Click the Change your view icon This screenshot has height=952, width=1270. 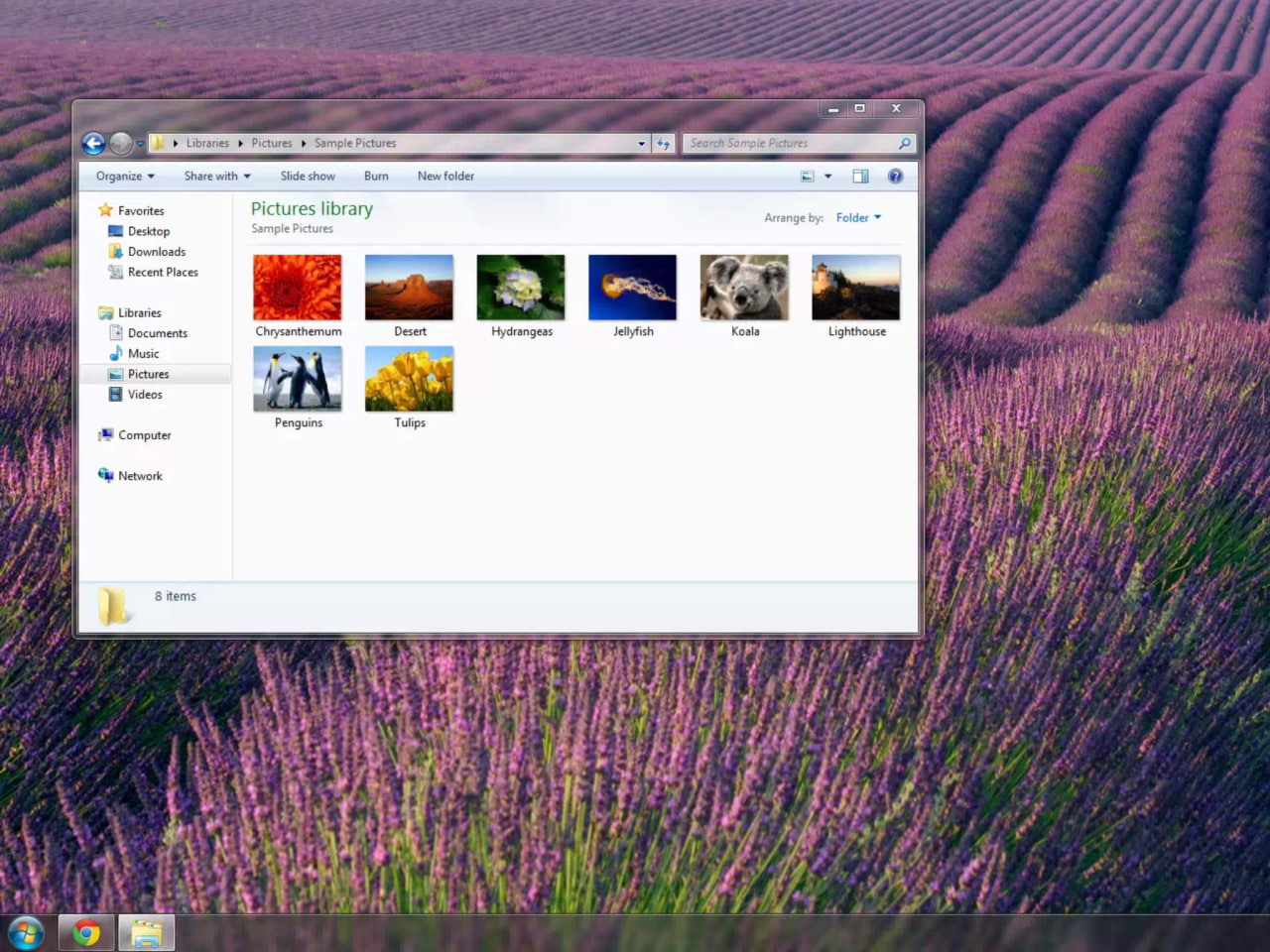pos(808,177)
